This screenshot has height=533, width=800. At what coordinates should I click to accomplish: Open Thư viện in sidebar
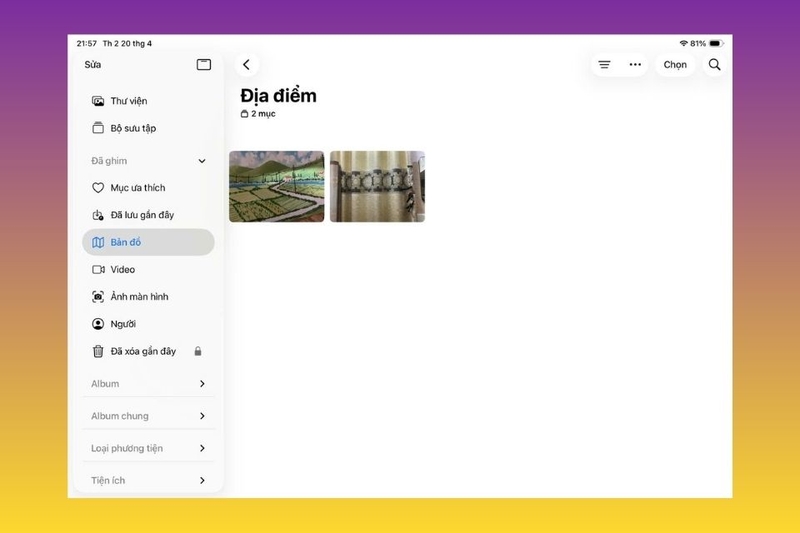(148, 101)
